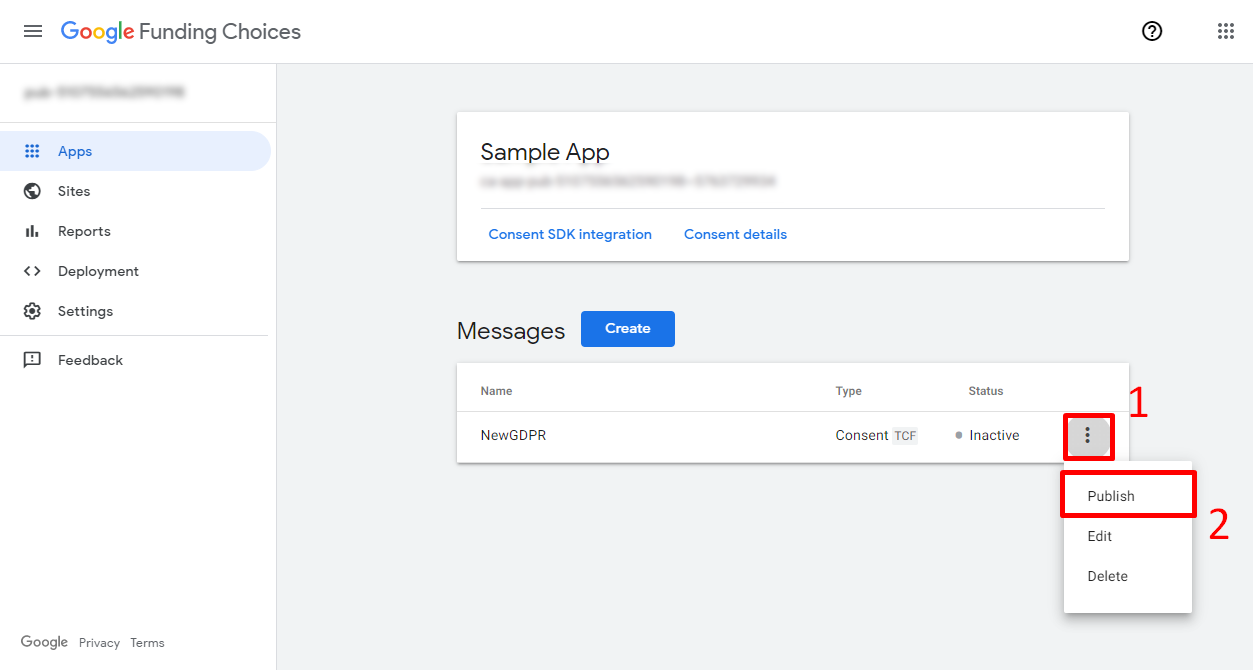Open the Privacy footer link
The width and height of the screenshot is (1253, 670).
click(99, 643)
